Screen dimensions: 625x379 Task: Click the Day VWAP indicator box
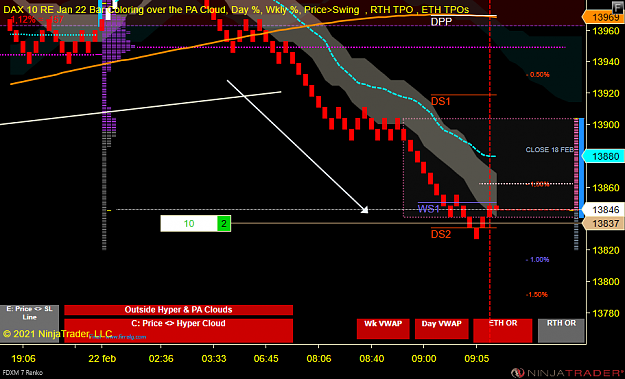click(x=442, y=329)
